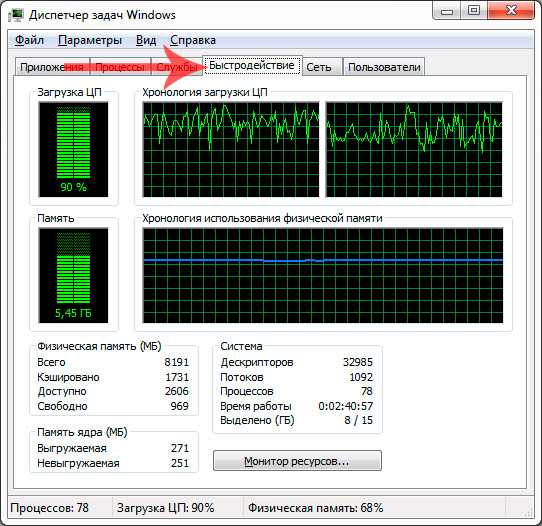The image size is (542, 526).
Task: Switch to the Приложения tab
Action: 52,67
